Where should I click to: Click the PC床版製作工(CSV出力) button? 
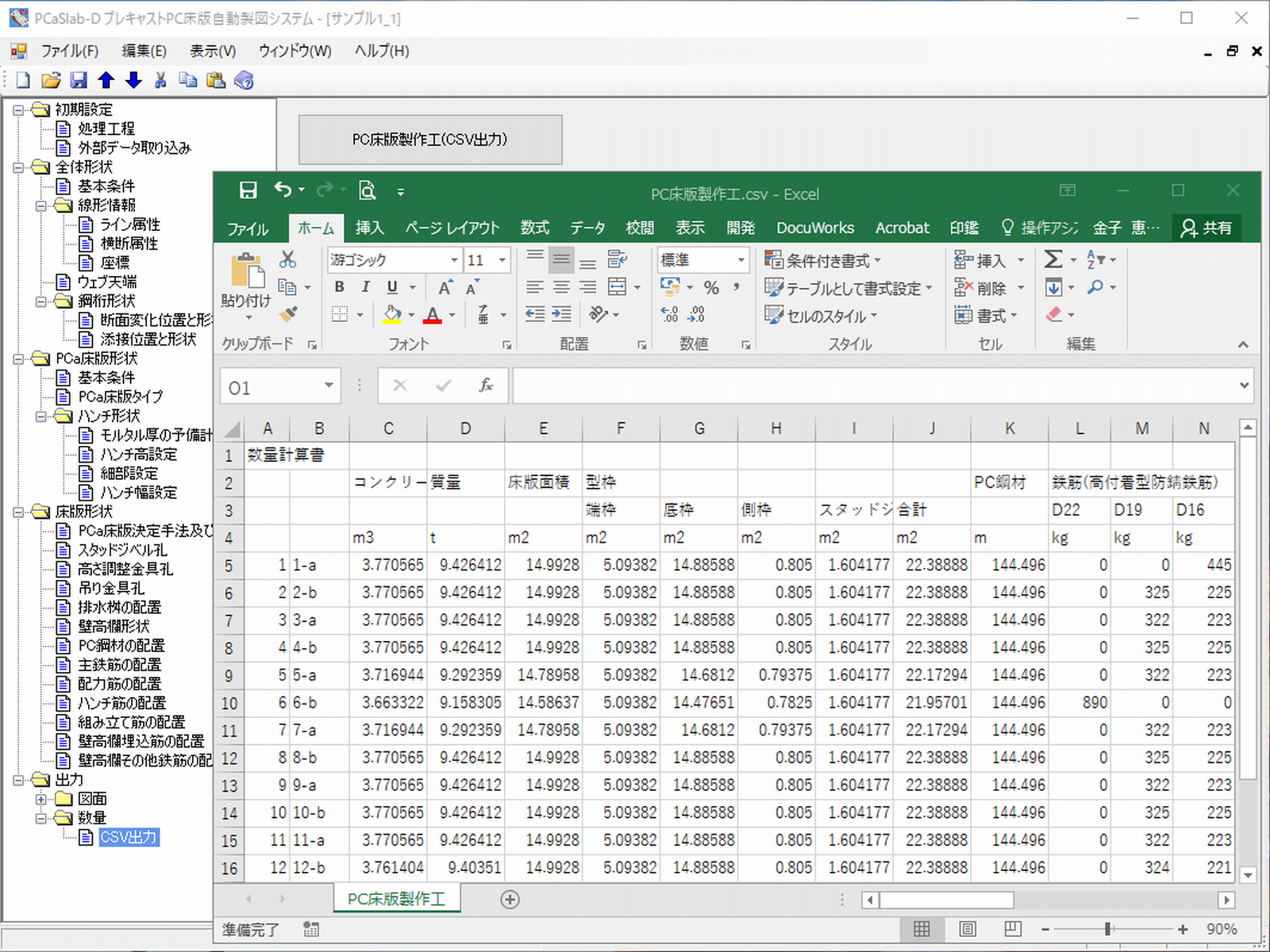coord(430,140)
